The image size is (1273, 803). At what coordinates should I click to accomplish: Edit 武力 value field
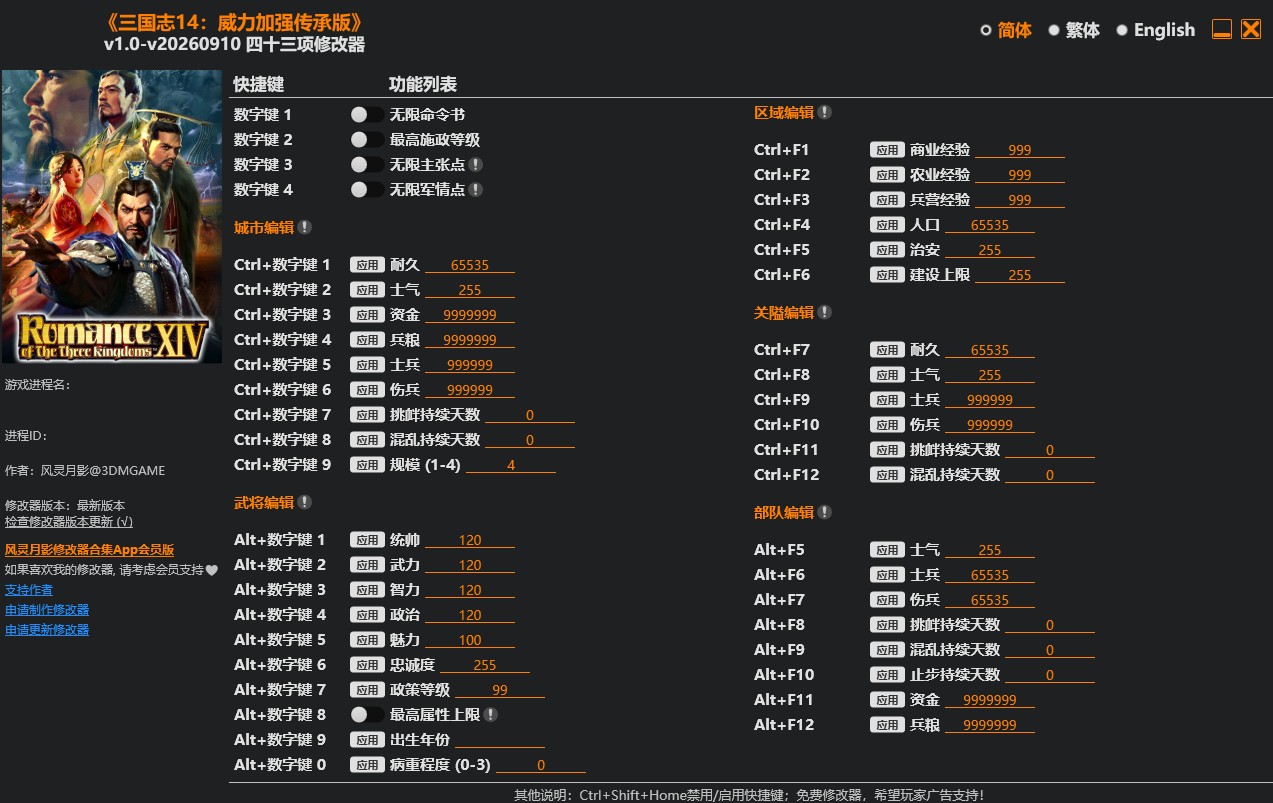[x=470, y=565]
